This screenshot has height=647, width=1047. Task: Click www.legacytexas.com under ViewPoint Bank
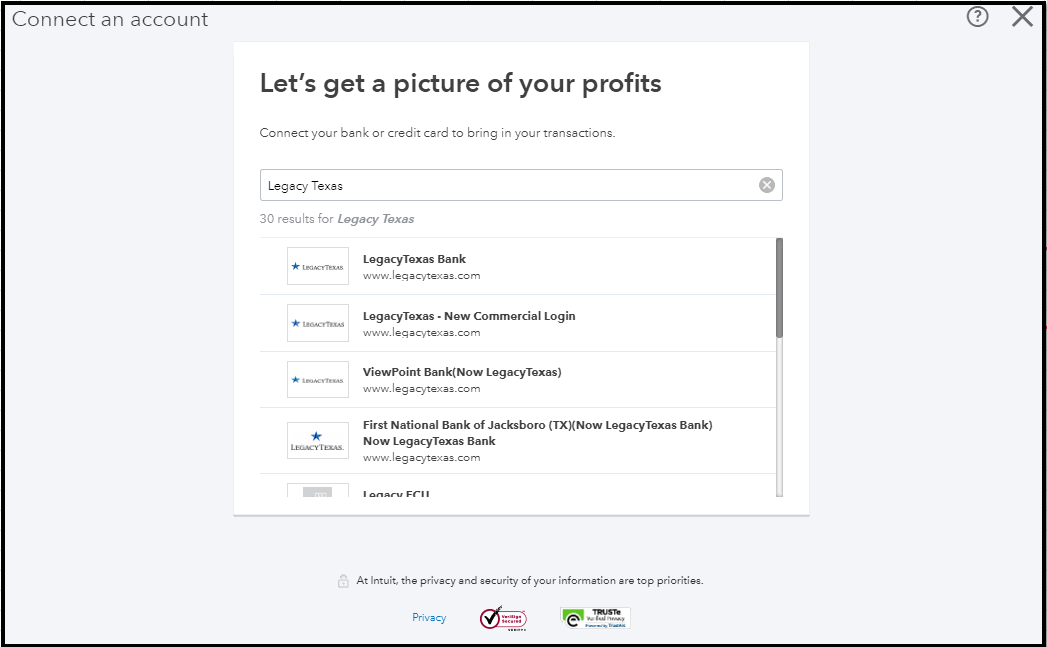coord(421,388)
